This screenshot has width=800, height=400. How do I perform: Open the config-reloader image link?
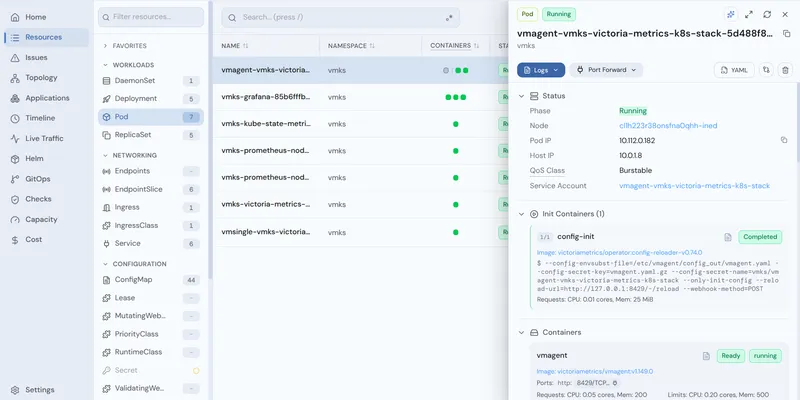(x=619, y=253)
